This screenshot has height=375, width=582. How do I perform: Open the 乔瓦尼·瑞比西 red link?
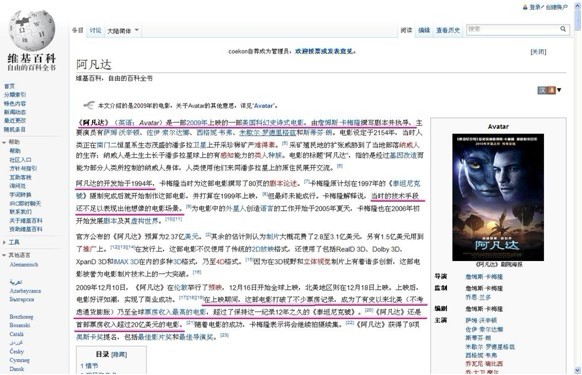[484, 363]
